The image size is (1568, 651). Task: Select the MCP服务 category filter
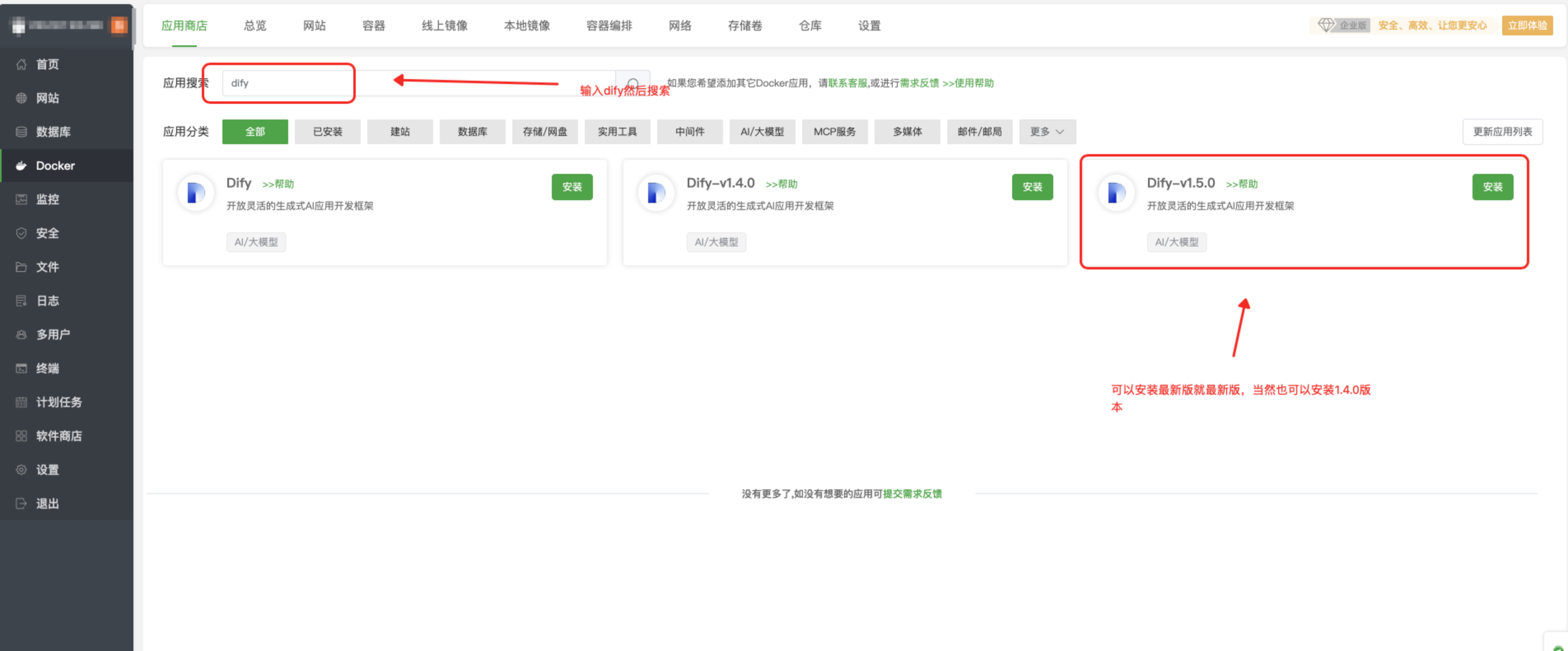(835, 132)
